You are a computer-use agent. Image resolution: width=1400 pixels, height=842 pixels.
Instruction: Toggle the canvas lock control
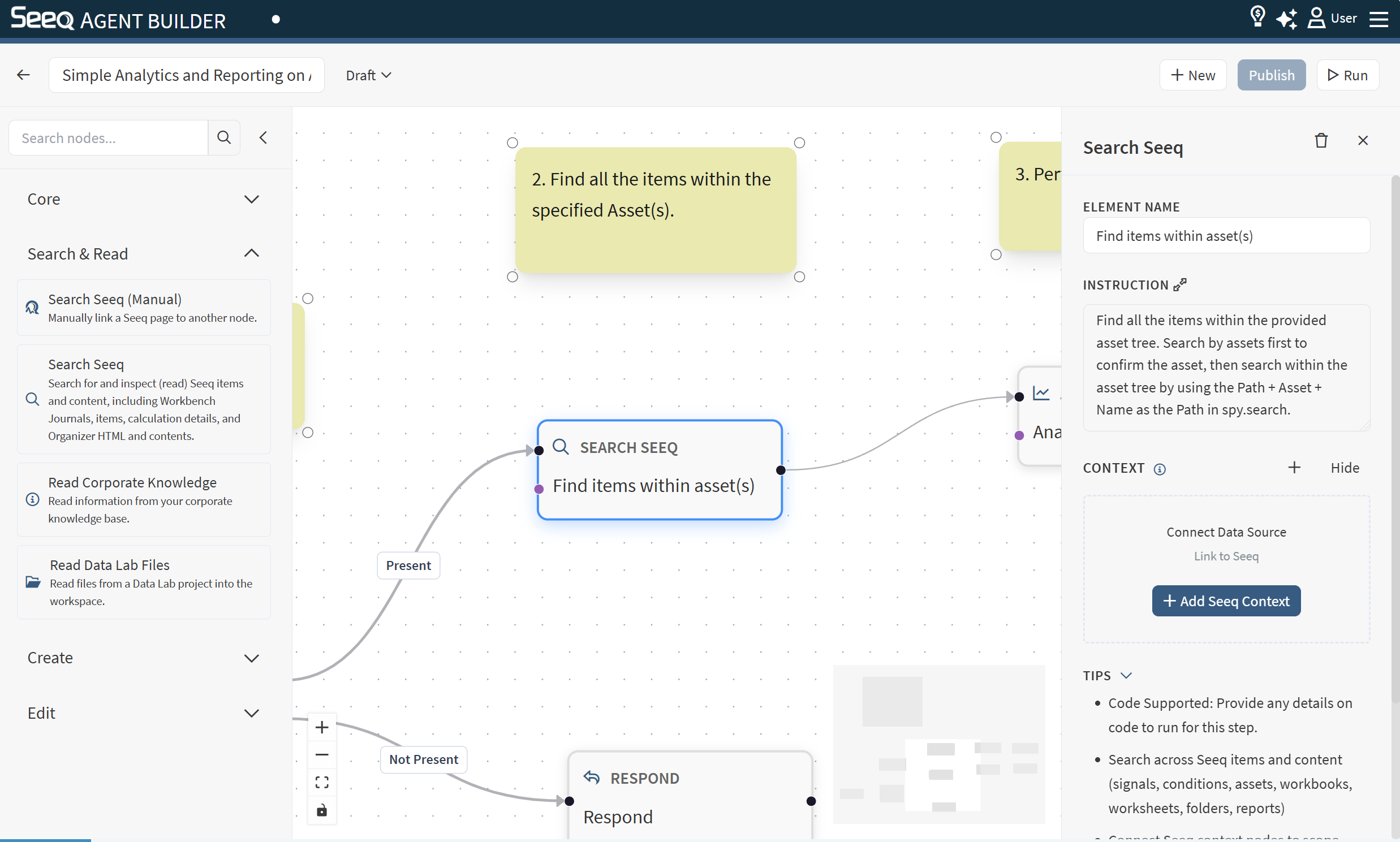pos(322,810)
